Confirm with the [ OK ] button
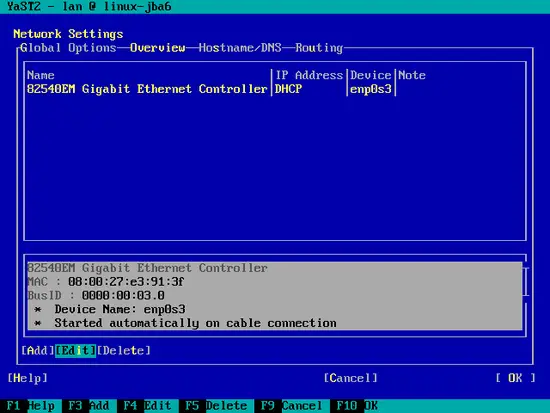Screen dimensions: 550x413 tap(515, 378)
